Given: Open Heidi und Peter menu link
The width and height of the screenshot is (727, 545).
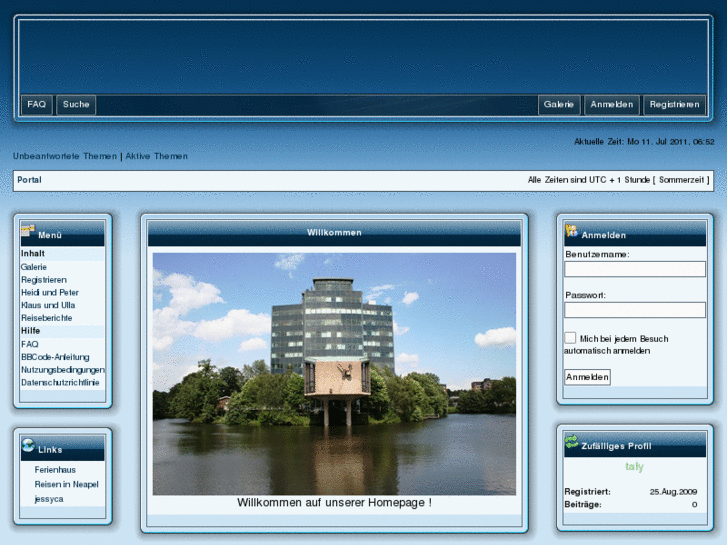Looking at the screenshot, I should [50, 293].
